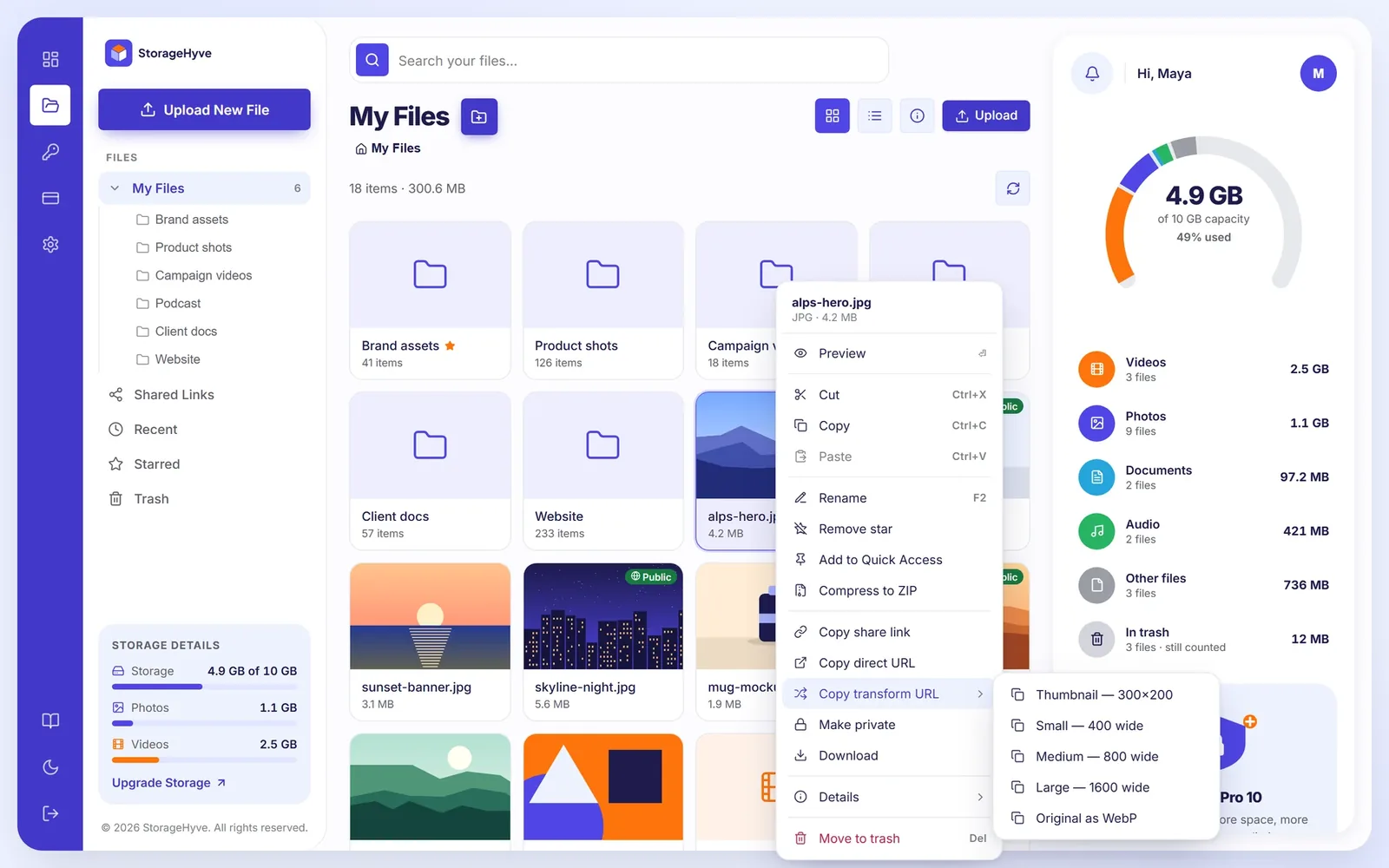Open sunset-banner.jpg thumbnail

(430, 616)
